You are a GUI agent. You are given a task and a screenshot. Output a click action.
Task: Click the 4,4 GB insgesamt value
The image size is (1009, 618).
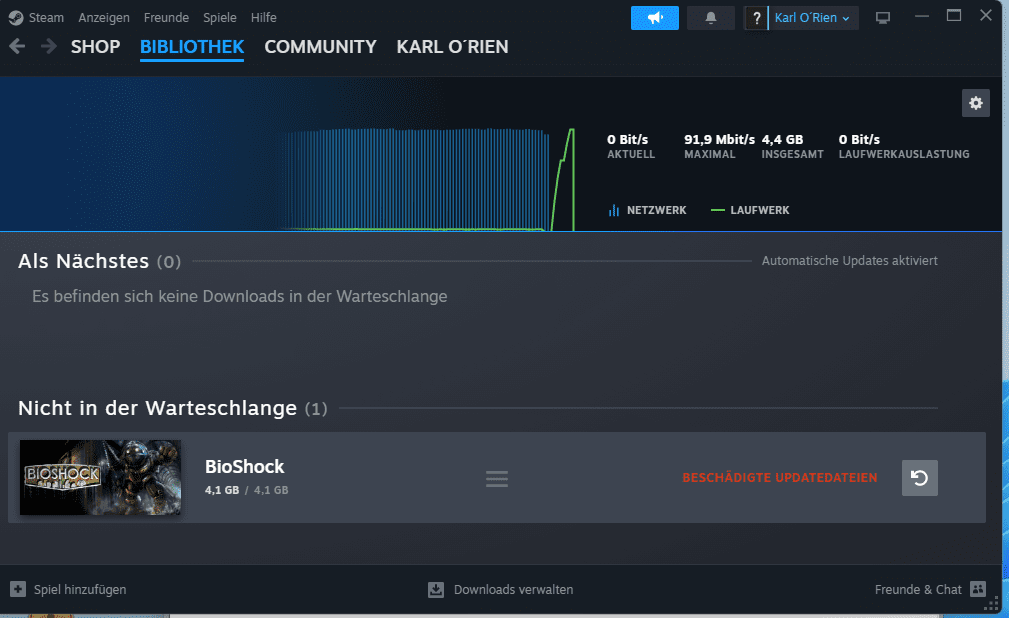[782, 139]
